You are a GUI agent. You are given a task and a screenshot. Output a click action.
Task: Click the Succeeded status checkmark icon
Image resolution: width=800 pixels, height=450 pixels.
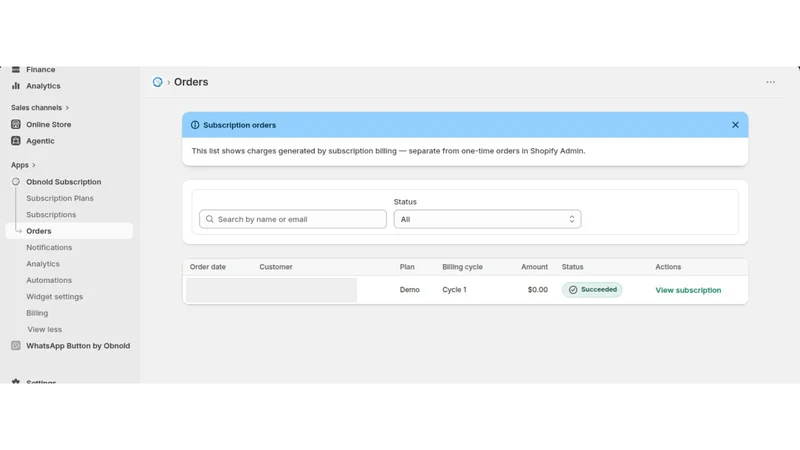coord(573,290)
